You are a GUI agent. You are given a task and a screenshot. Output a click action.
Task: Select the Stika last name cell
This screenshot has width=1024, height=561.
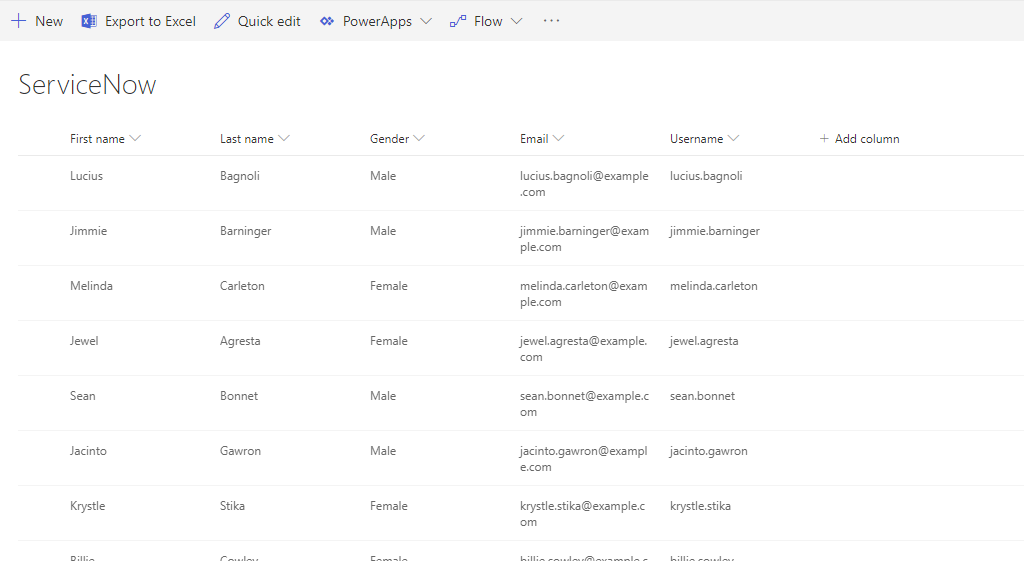232,505
